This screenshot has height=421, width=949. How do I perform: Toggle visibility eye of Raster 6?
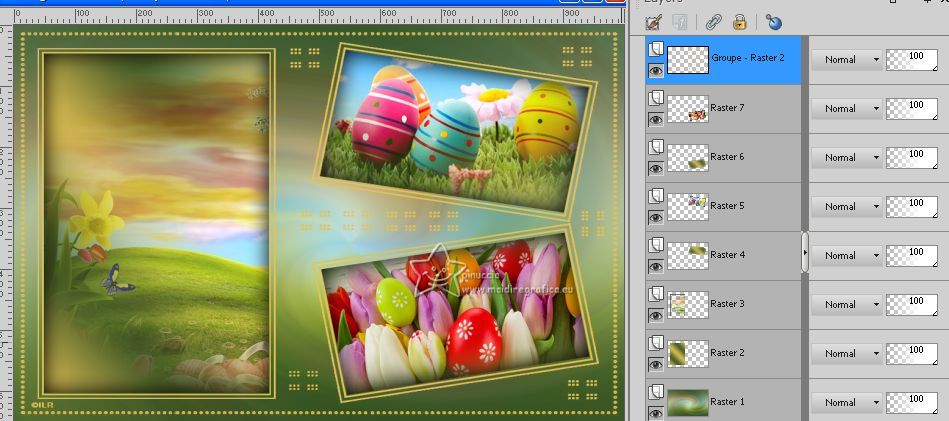[656, 169]
